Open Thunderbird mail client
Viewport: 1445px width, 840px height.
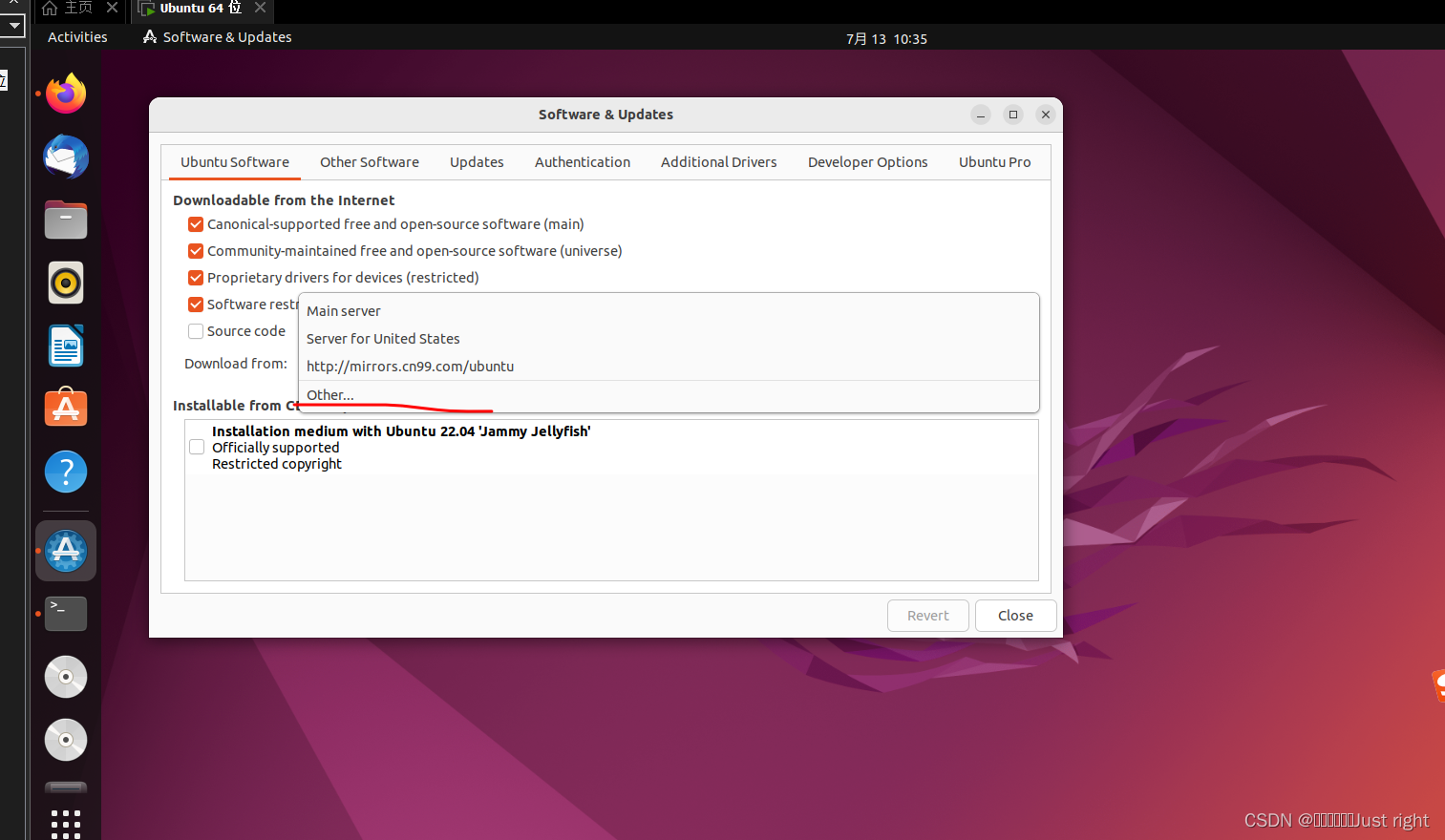click(65, 157)
